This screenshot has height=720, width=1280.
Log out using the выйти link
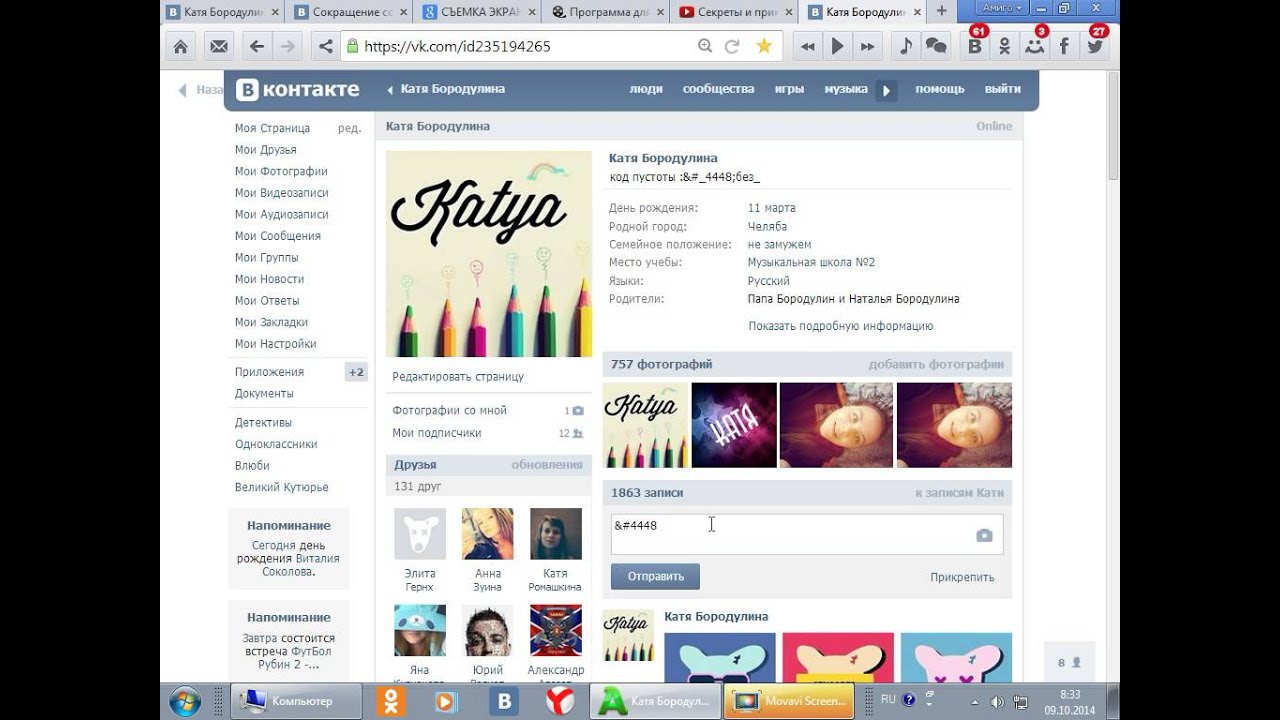coord(1003,89)
